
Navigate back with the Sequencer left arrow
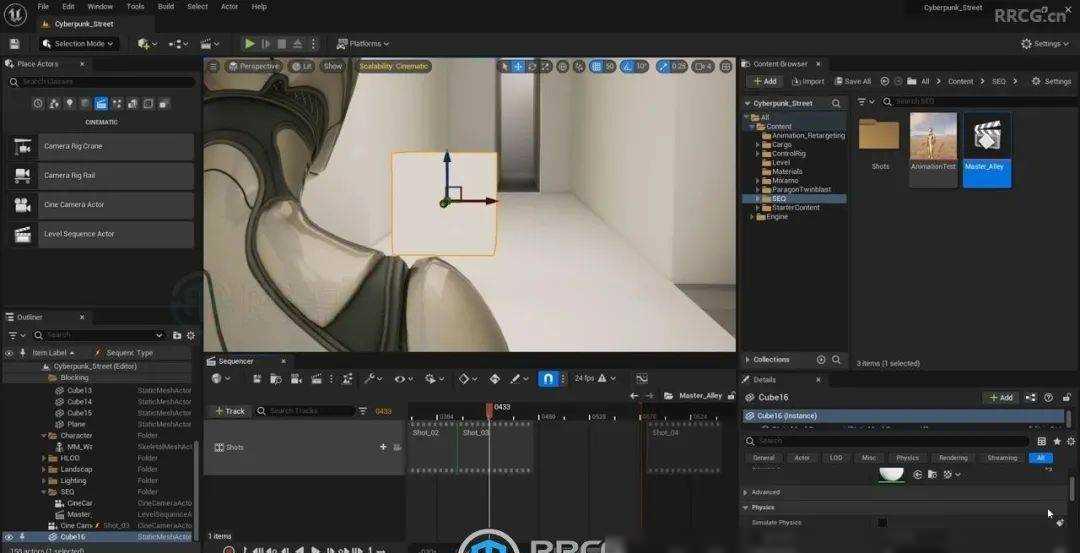click(x=634, y=396)
